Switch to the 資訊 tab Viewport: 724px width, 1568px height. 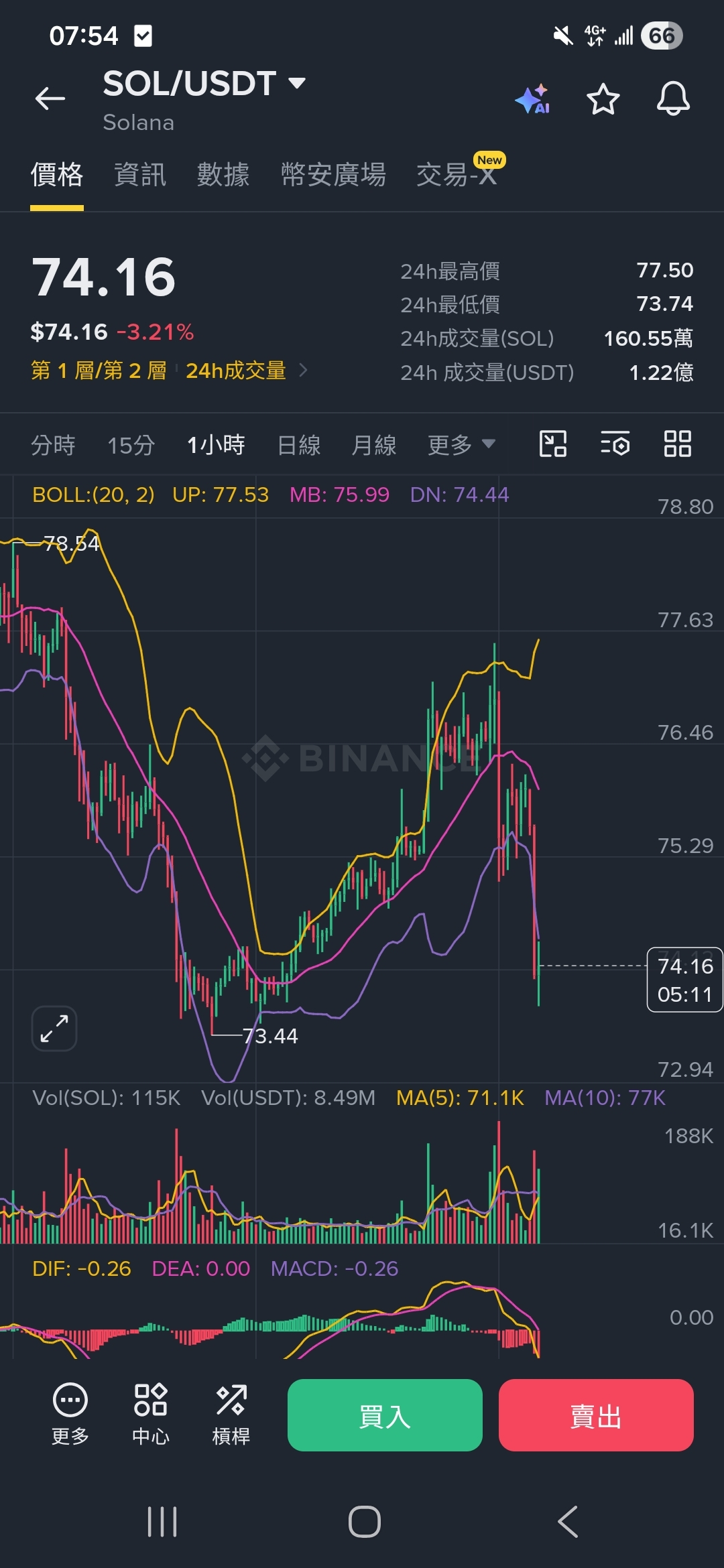[x=140, y=175]
